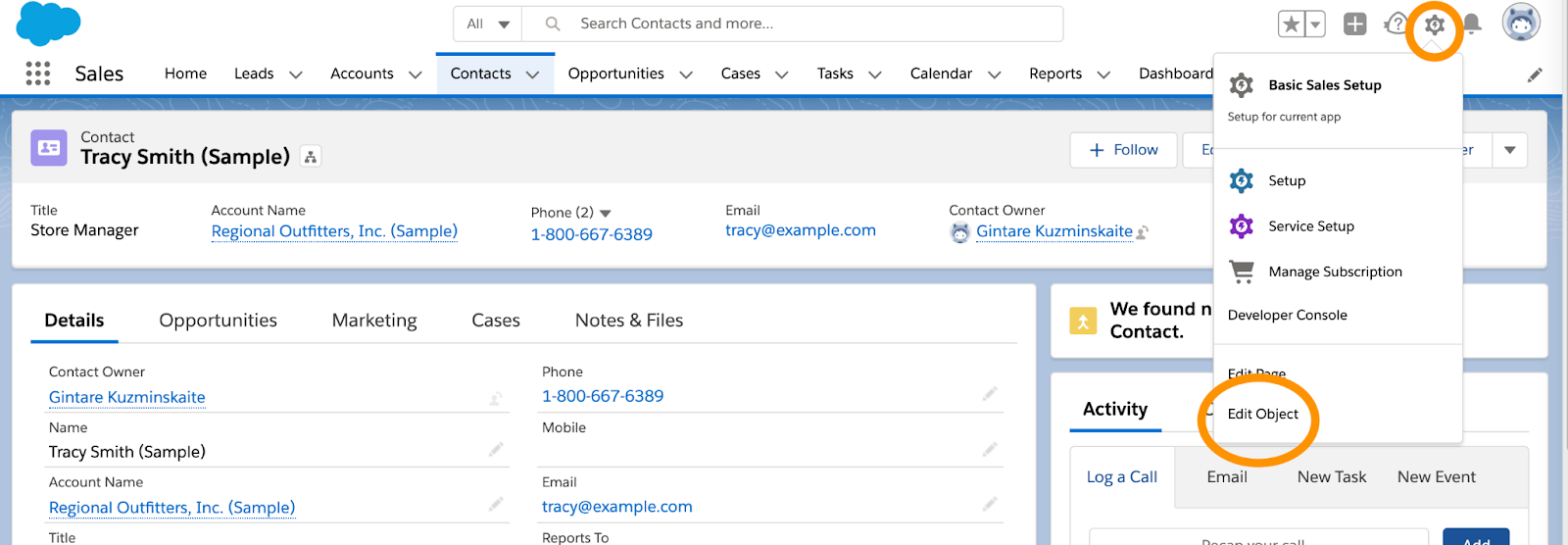Open the App Launcher dots grid
1568x545 pixels.
tap(37, 74)
